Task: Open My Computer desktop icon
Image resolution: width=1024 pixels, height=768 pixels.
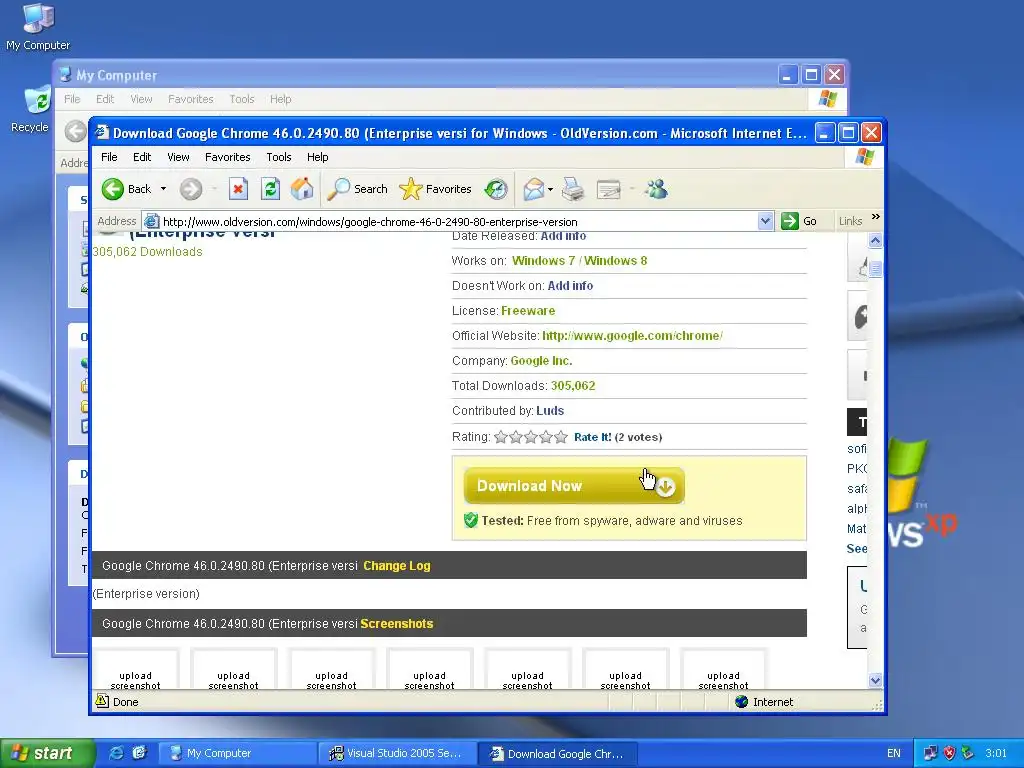Action: 38,26
